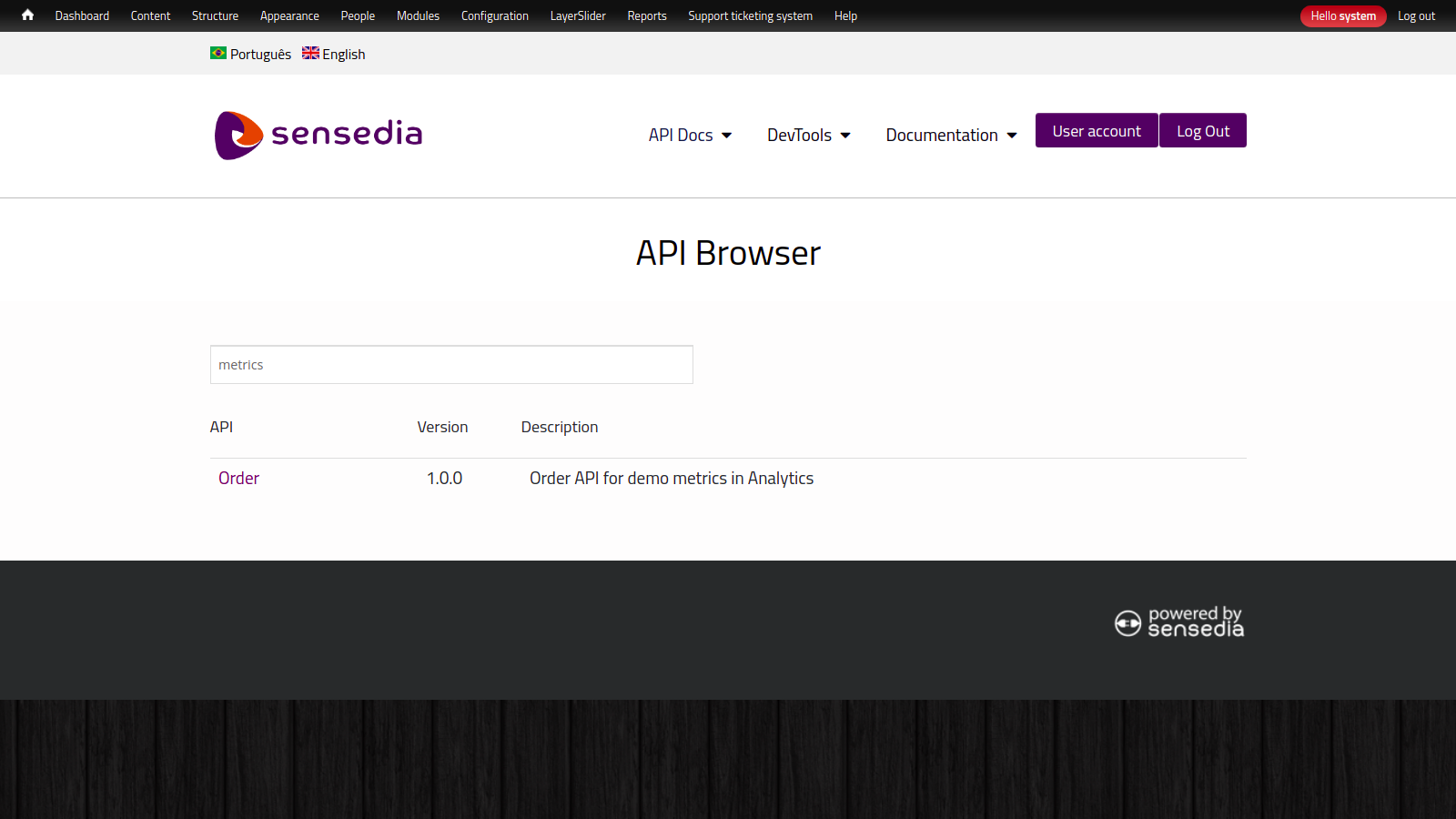
Task: Click Log out in the admin toolbar
Action: click(x=1416, y=15)
